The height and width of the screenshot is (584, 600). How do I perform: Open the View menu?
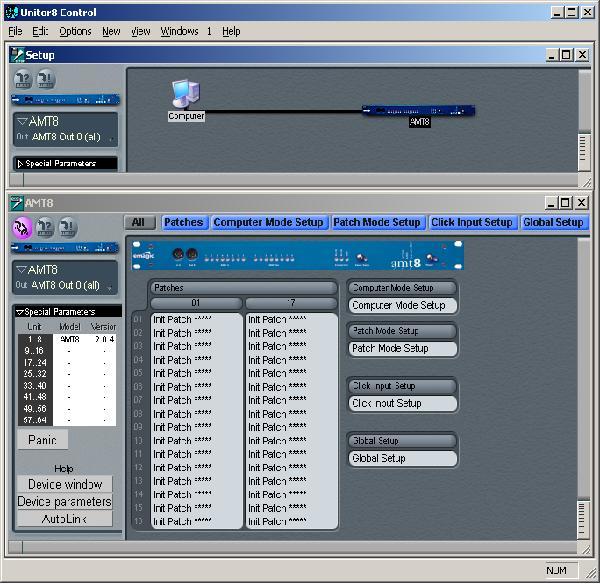pos(140,31)
